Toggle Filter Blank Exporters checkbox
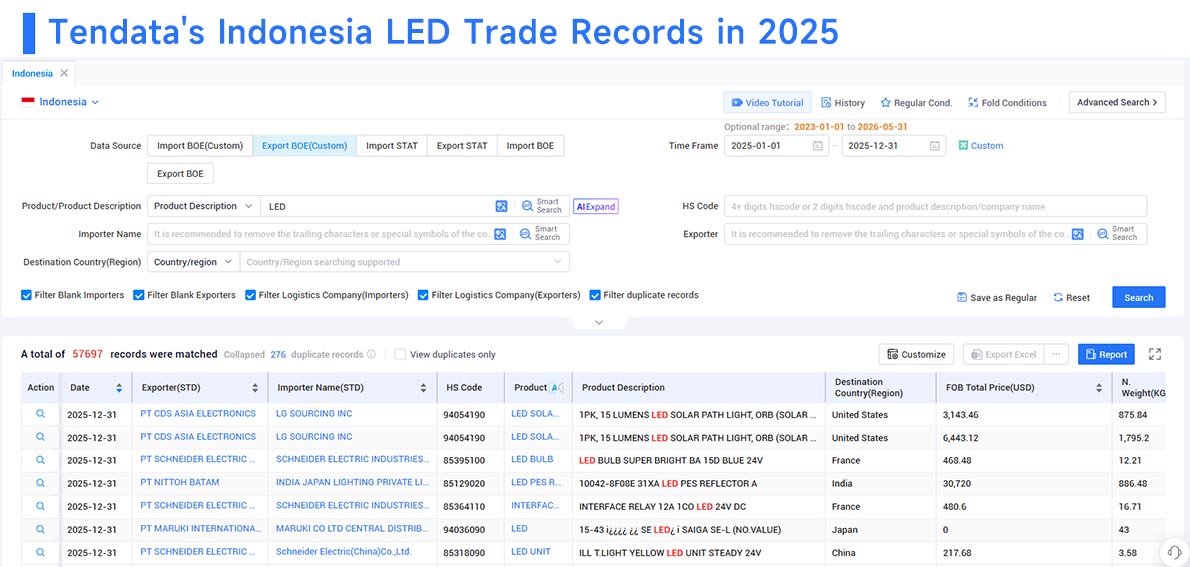 pyautogui.click(x=139, y=295)
